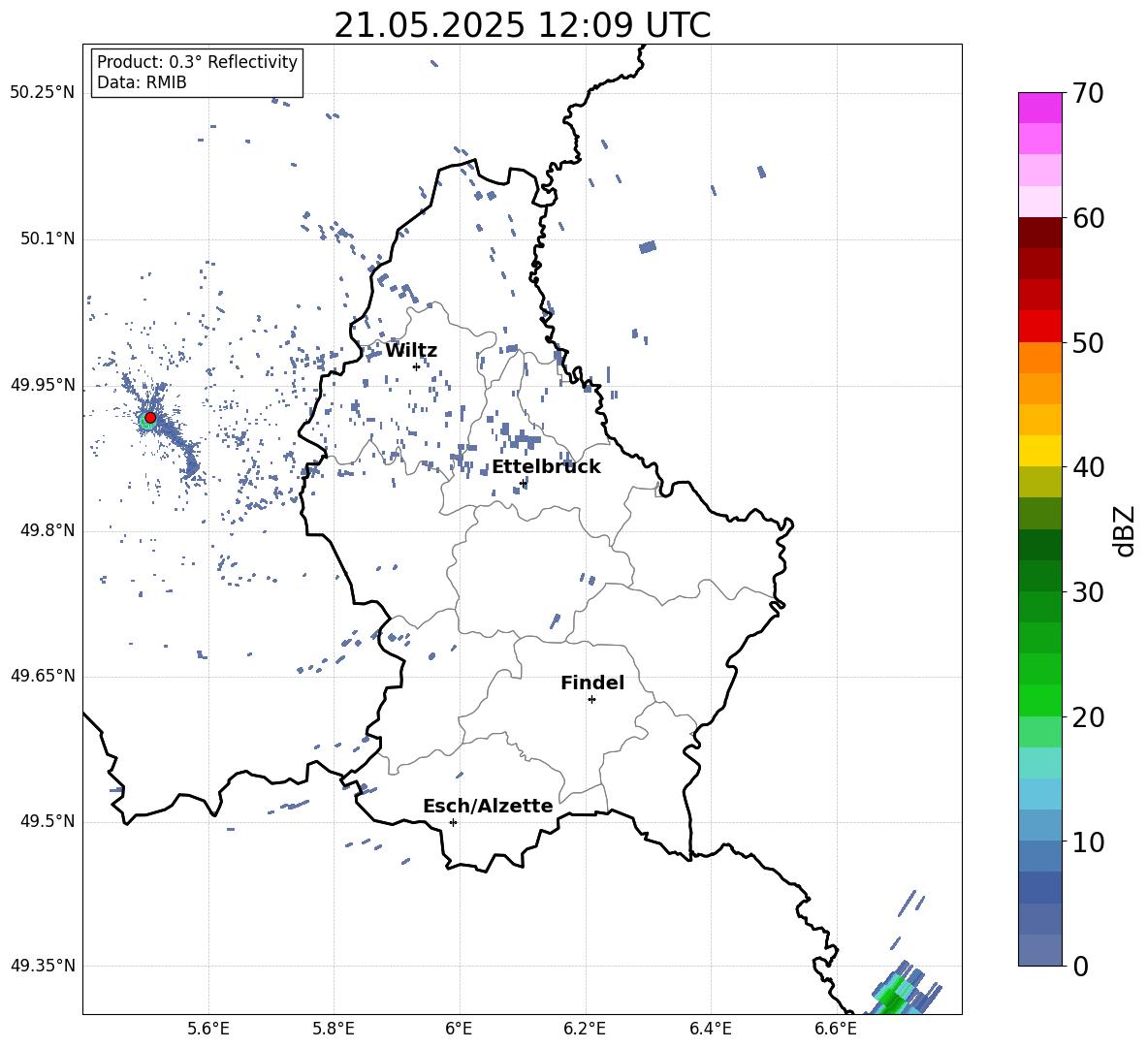Image resolution: width=1148 pixels, height=1048 pixels.
Task: Click the Findel station cross marker
Action: pos(591,699)
